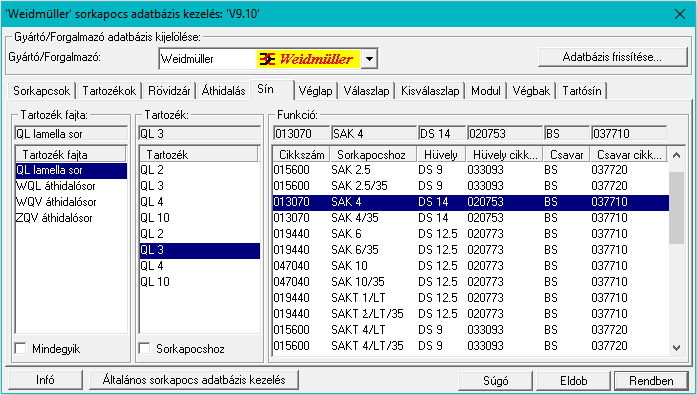Click the Weidmüller logo in manufacturer combo

(308, 59)
